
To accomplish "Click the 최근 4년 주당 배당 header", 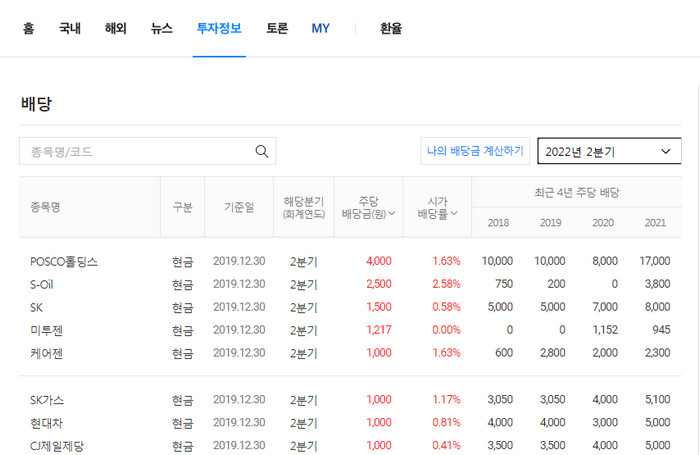I will pos(577,192).
